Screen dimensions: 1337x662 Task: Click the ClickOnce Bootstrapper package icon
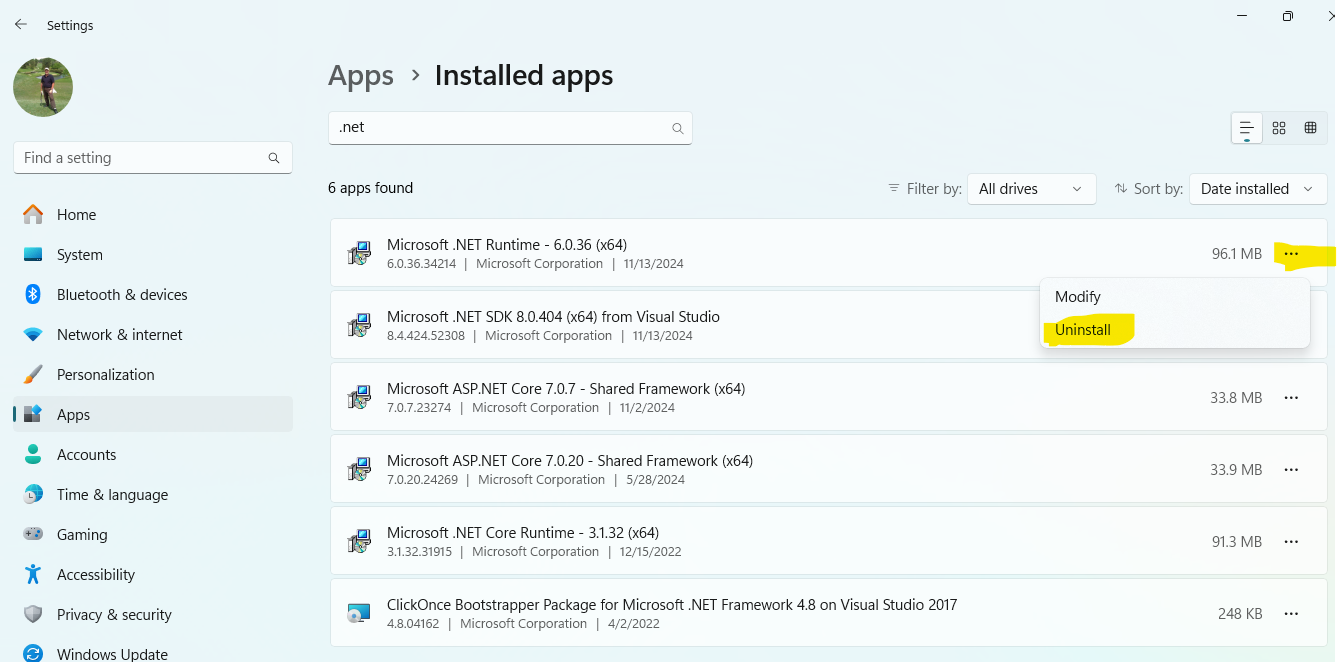[x=358, y=614]
